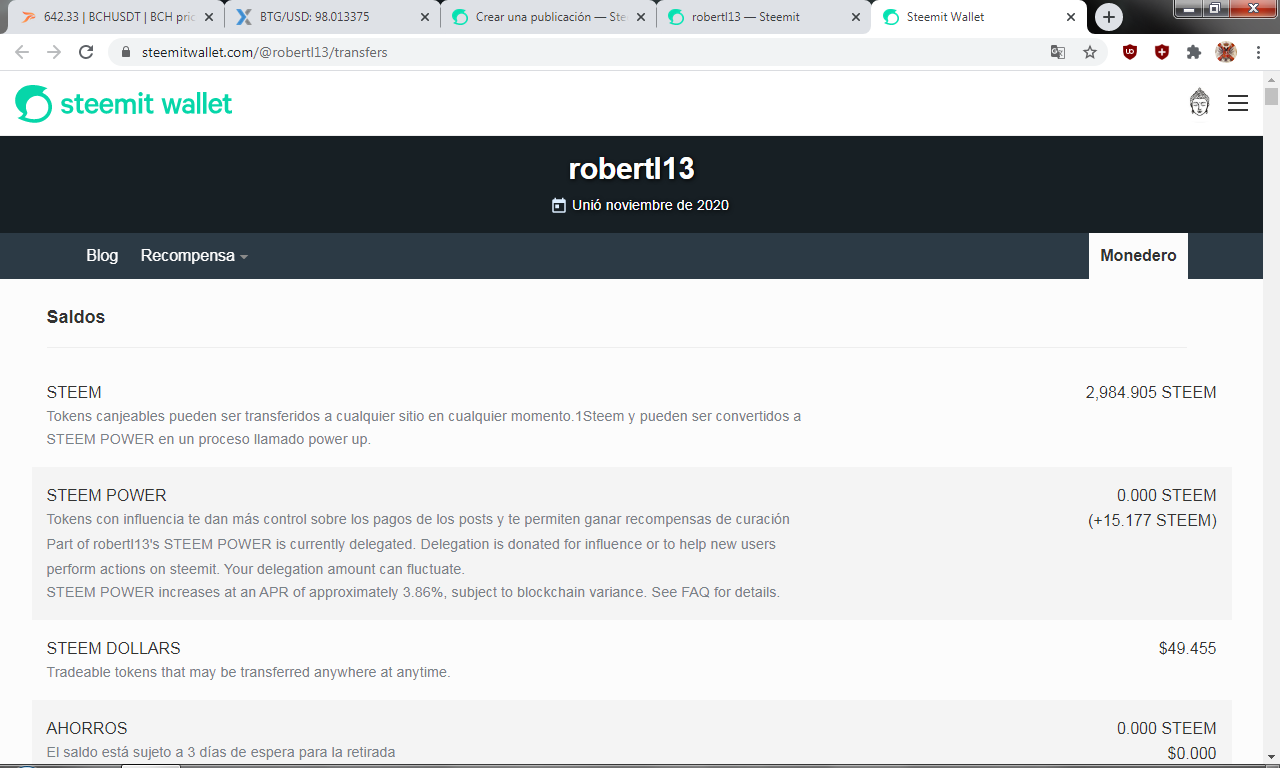The height and width of the screenshot is (768, 1280).
Task: Open the savings 0.000 STEEM dropdown
Action: 1167,729
